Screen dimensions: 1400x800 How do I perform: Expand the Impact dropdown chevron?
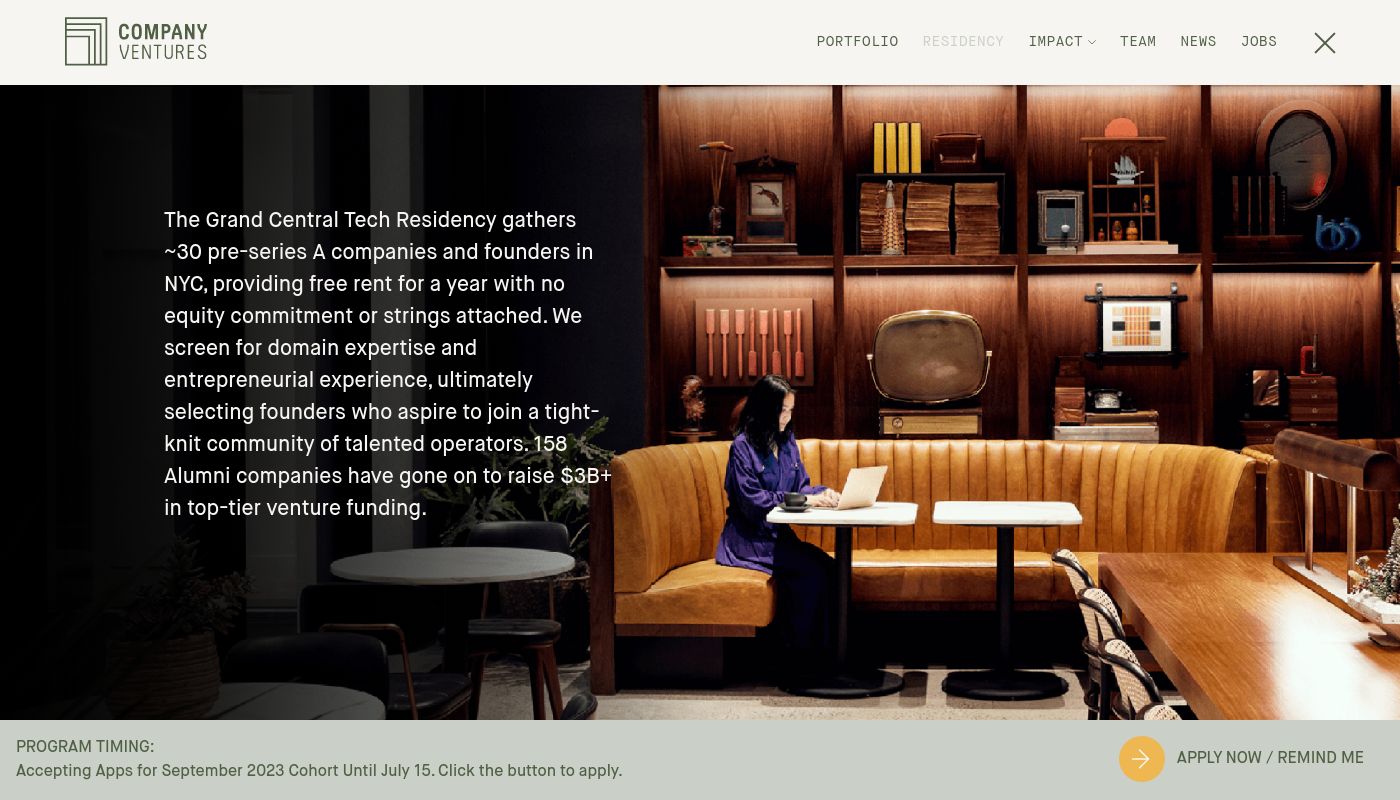pyautogui.click(x=1092, y=42)
